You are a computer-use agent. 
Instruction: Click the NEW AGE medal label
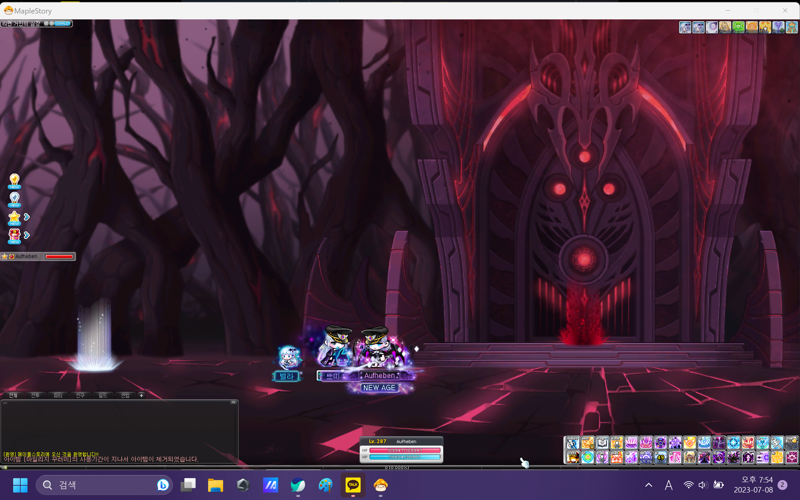(x=379, y=388)
